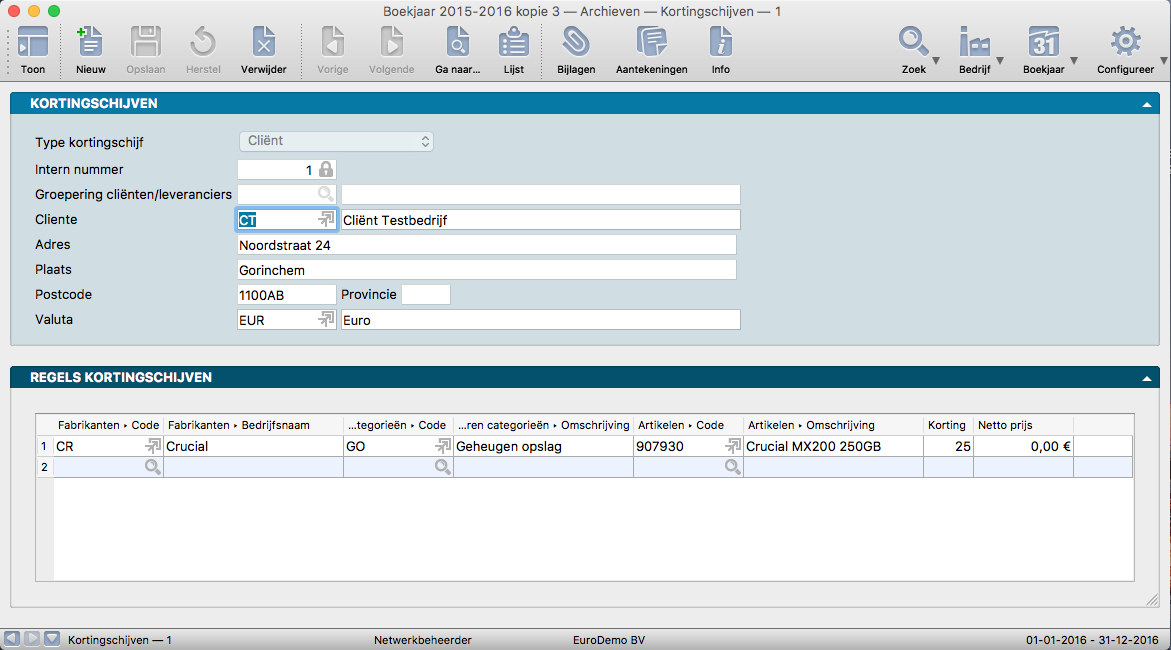Click the Netto prijs 0,00 € cell

tap(1024, 446)
